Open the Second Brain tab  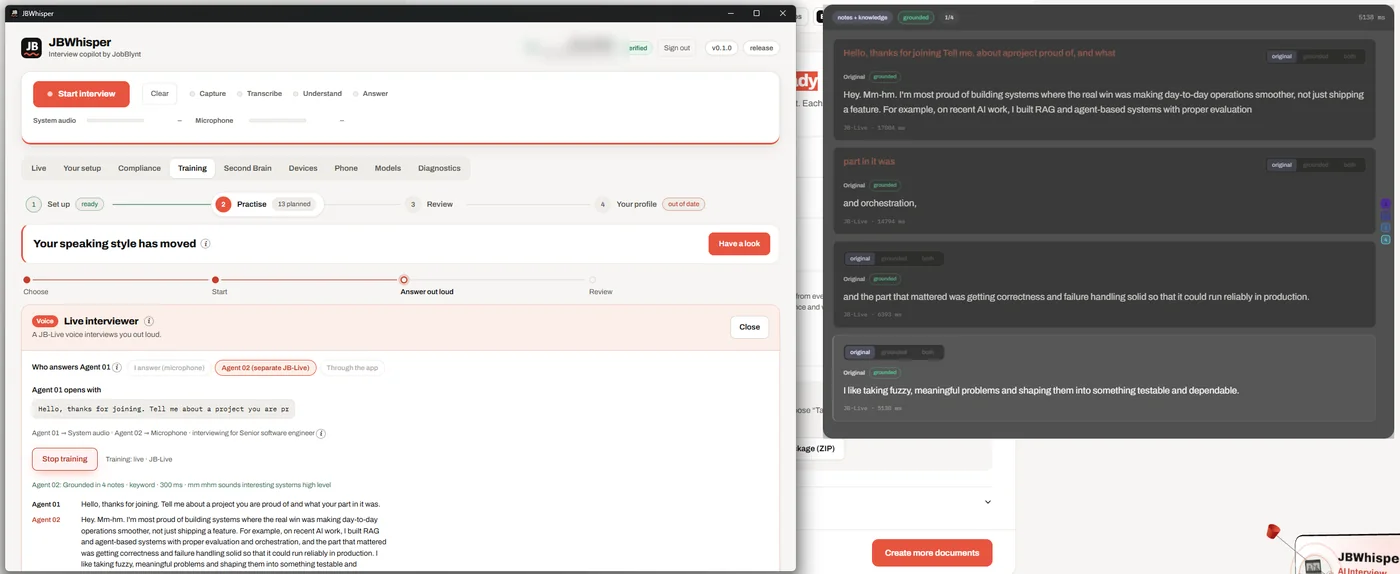tap(247, 168)
